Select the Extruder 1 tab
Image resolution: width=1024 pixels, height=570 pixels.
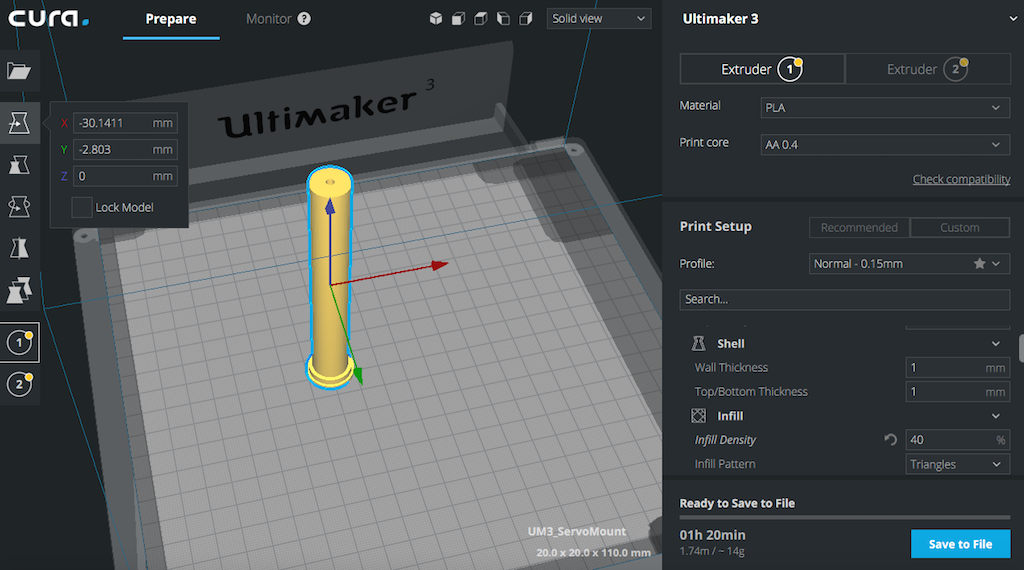point(762,69)
